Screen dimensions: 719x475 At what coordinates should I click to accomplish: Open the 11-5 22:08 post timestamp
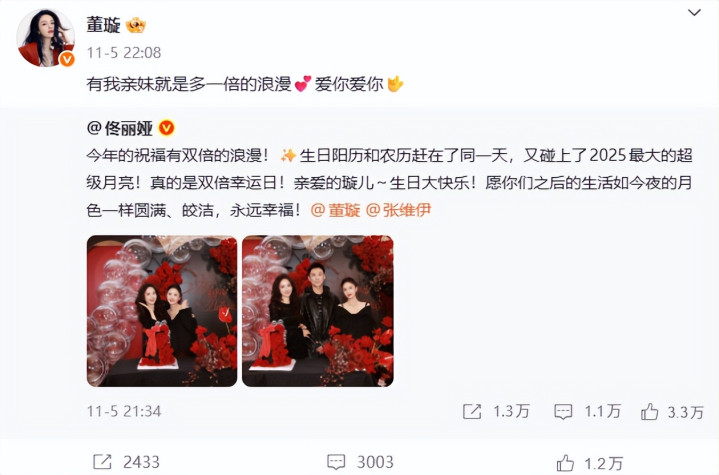[x=124, y=53]
